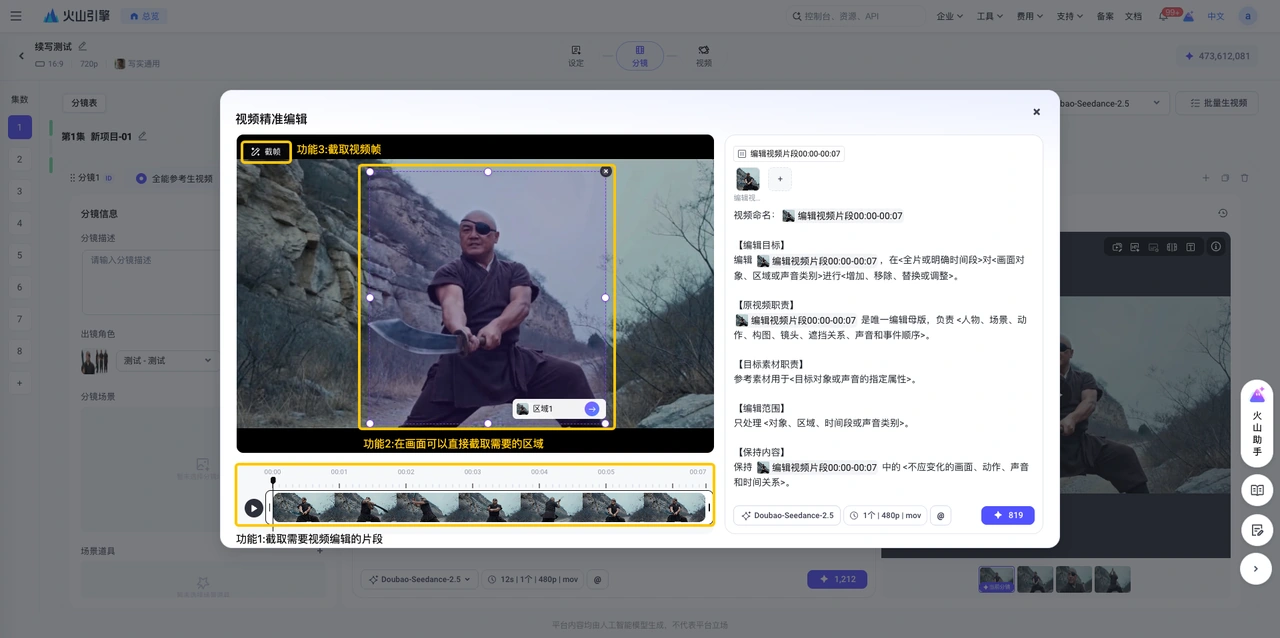Image resolution: width=1280 pixels, height=638 pixels.
Task: Click the 00:03 mark on timeline ruler
Action: pyautogui.click(x=472, y=472)
